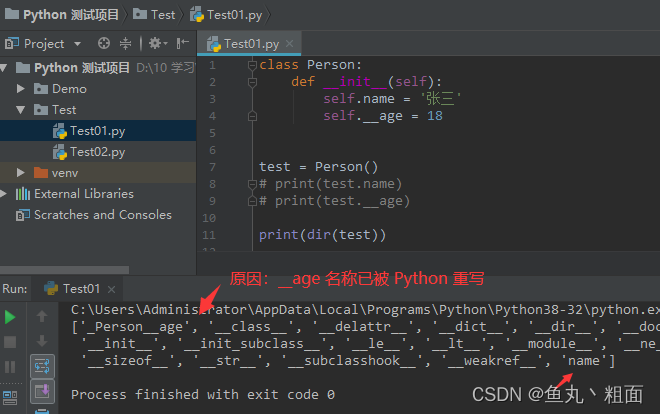Click the Test02.py file icon in tree
The width and height of the screenshot is (660, 414).
[60, 152]
